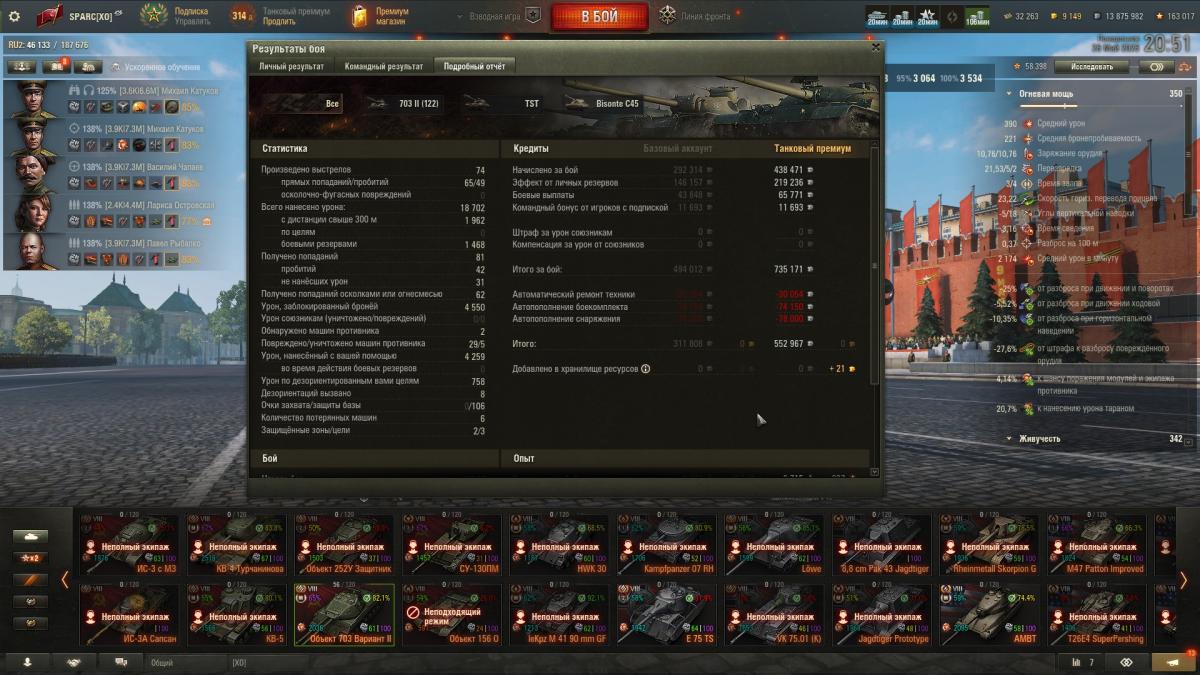1200x675 pixels.
Task: Select ИС-3А Сапсан tank
Action: pyautogui.click(x=129, y=615)
